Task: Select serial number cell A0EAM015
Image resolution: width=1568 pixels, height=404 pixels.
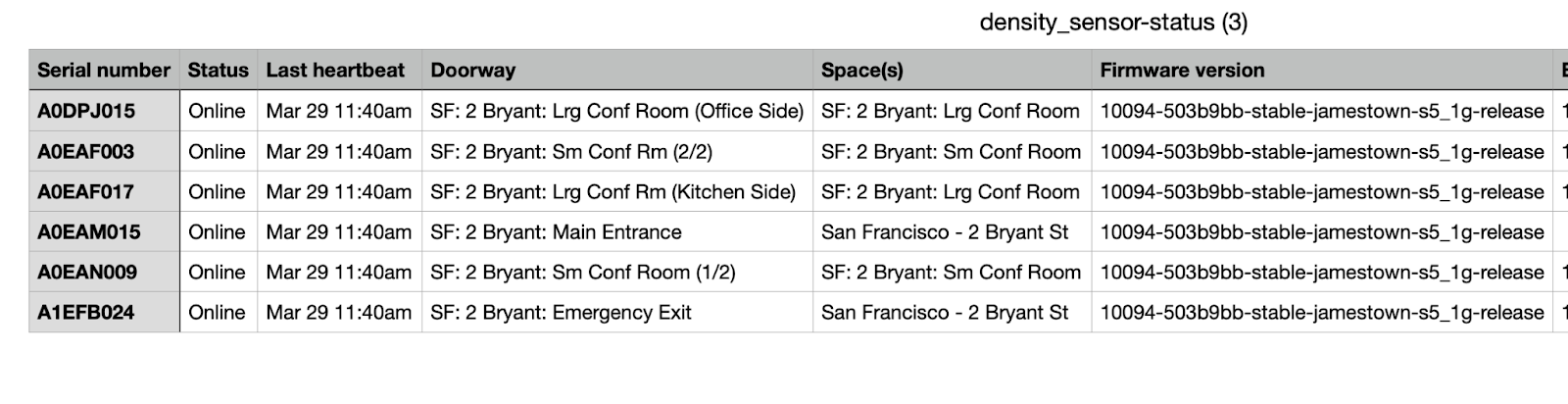Action: pyautogui.click(x=104, y=231)
